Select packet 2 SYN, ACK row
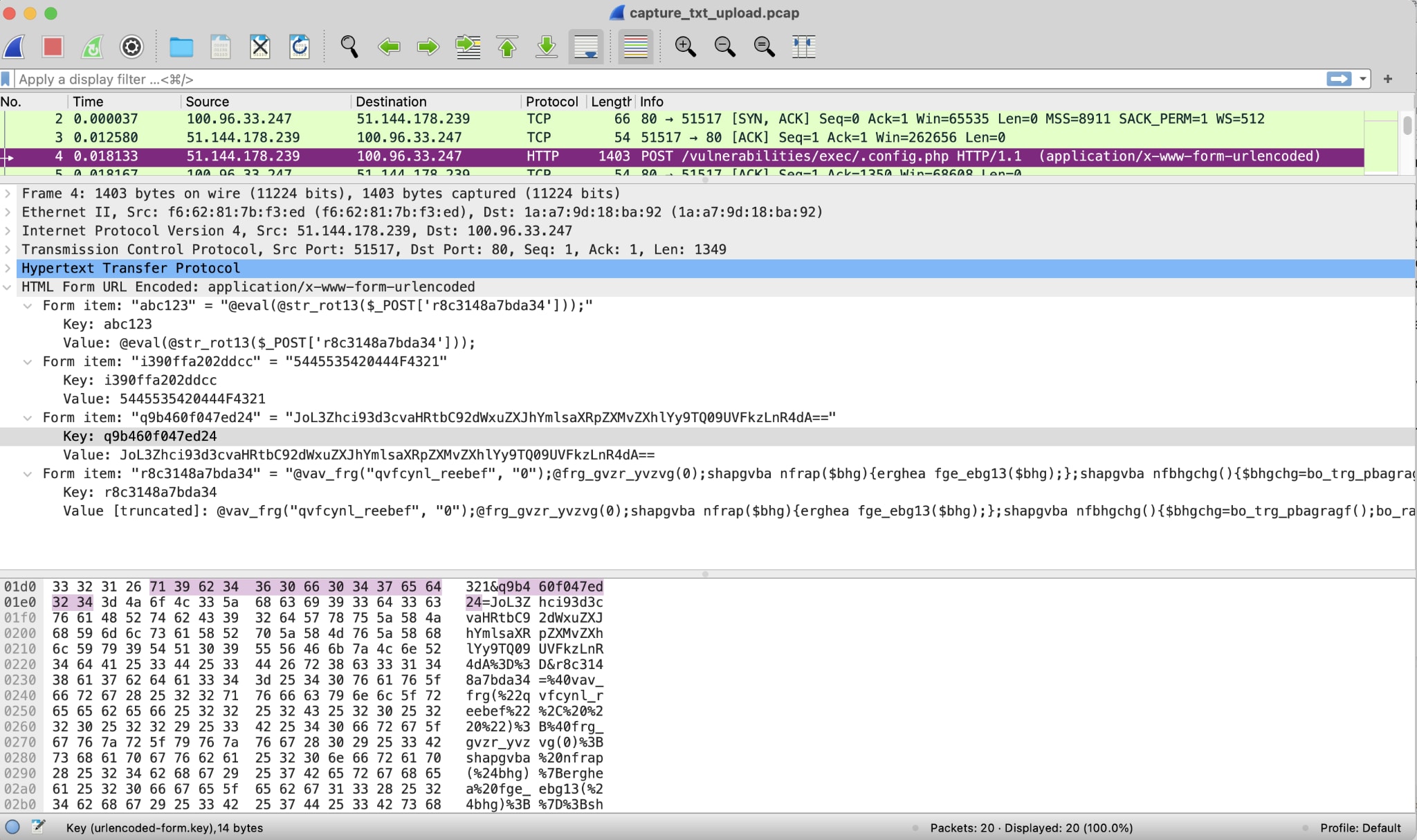Viewport: 1417px width, 840px height. coord(684,119)
